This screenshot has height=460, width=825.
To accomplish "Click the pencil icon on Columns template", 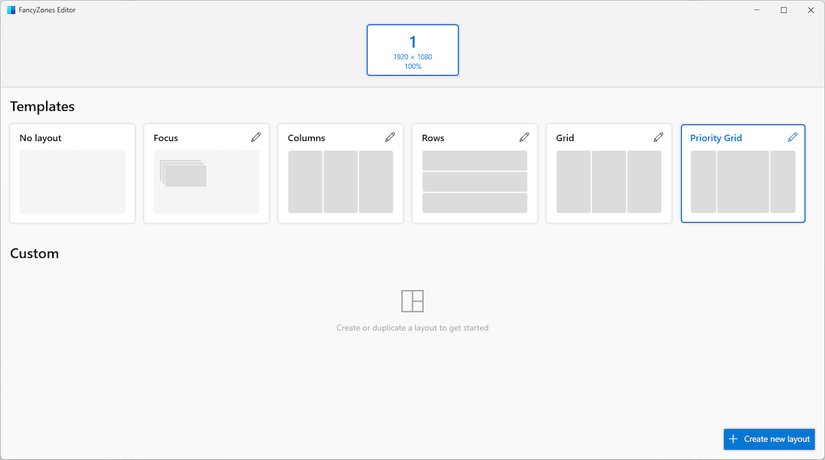I will [x=390, y=137].
